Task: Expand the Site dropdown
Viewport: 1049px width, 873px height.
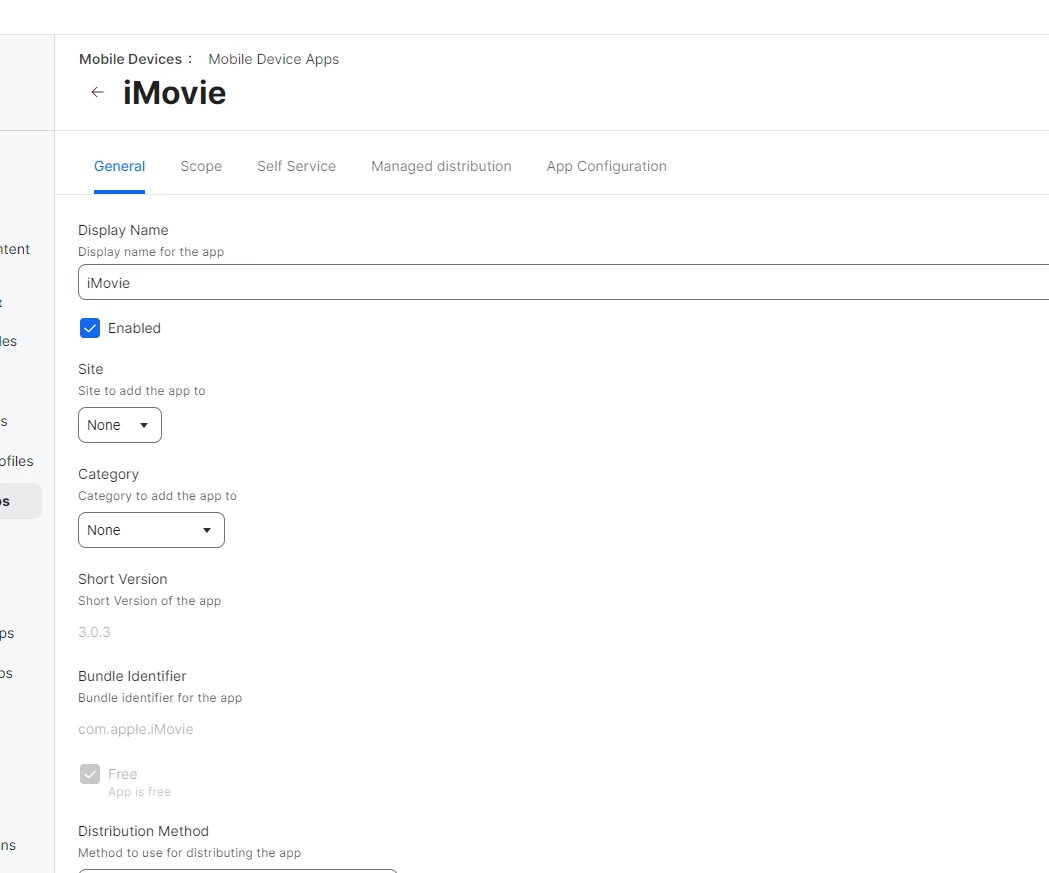Action: click(x=120, y=425)
